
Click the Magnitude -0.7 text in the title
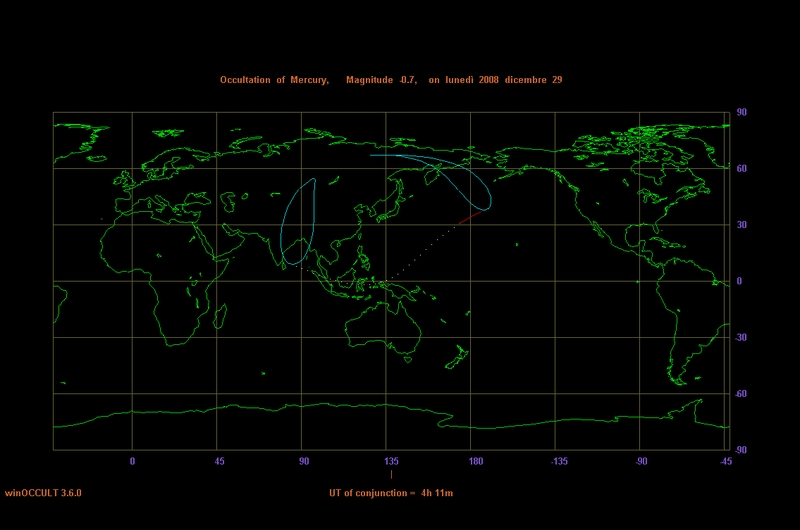381,80
